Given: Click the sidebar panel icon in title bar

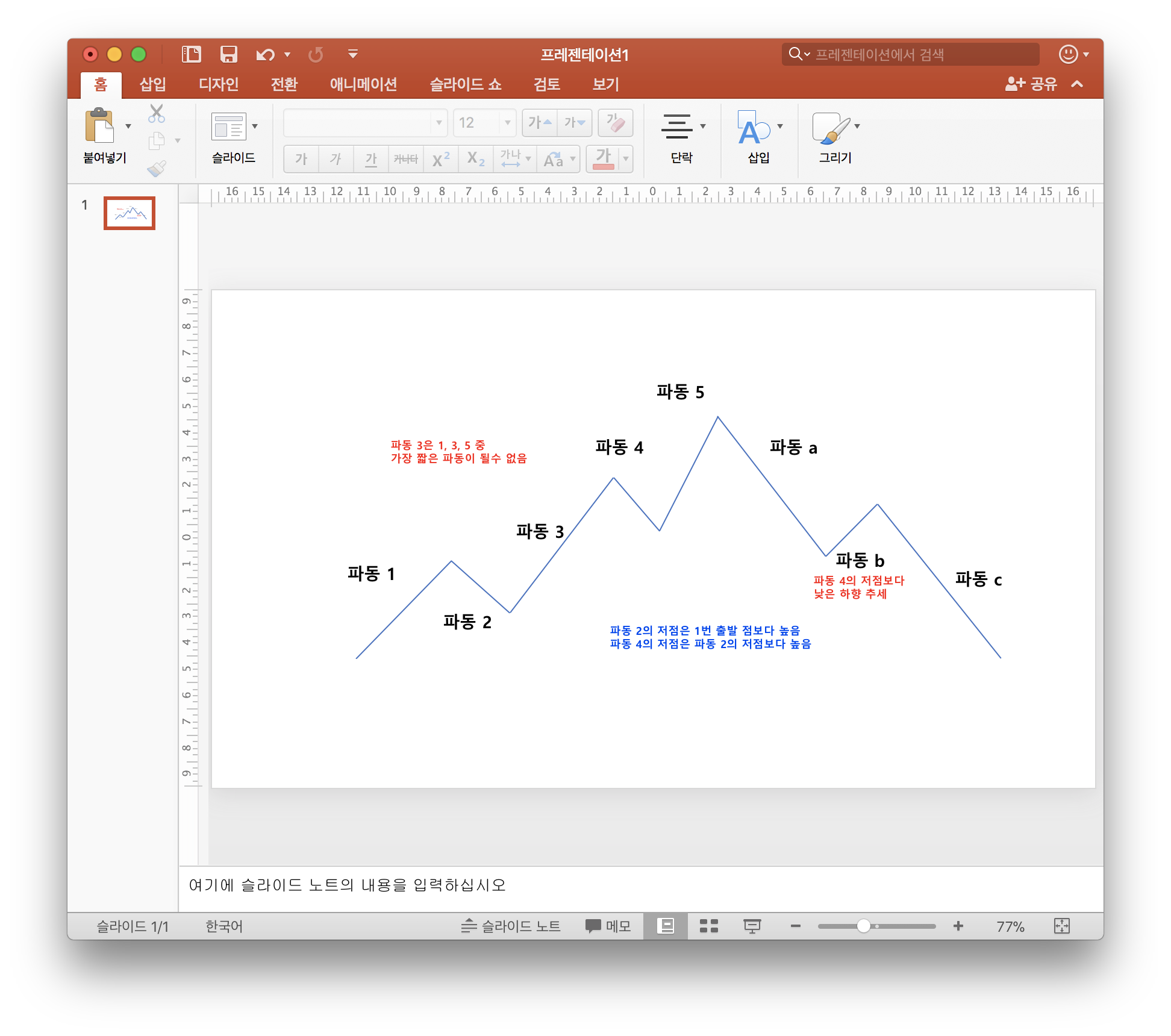Looking at the screenshot, I should [x=192, y=54].
